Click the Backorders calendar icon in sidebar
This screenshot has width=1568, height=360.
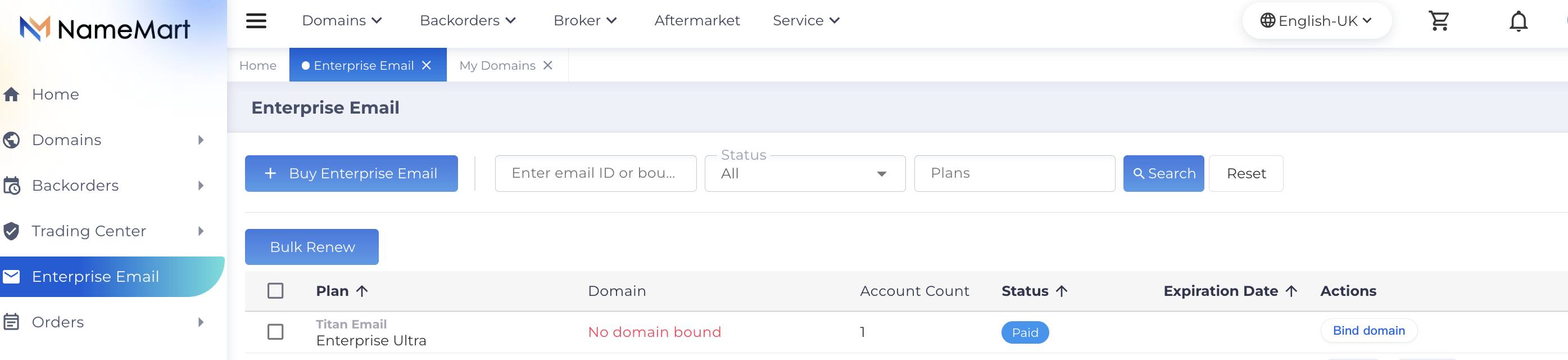click(12, 185)
